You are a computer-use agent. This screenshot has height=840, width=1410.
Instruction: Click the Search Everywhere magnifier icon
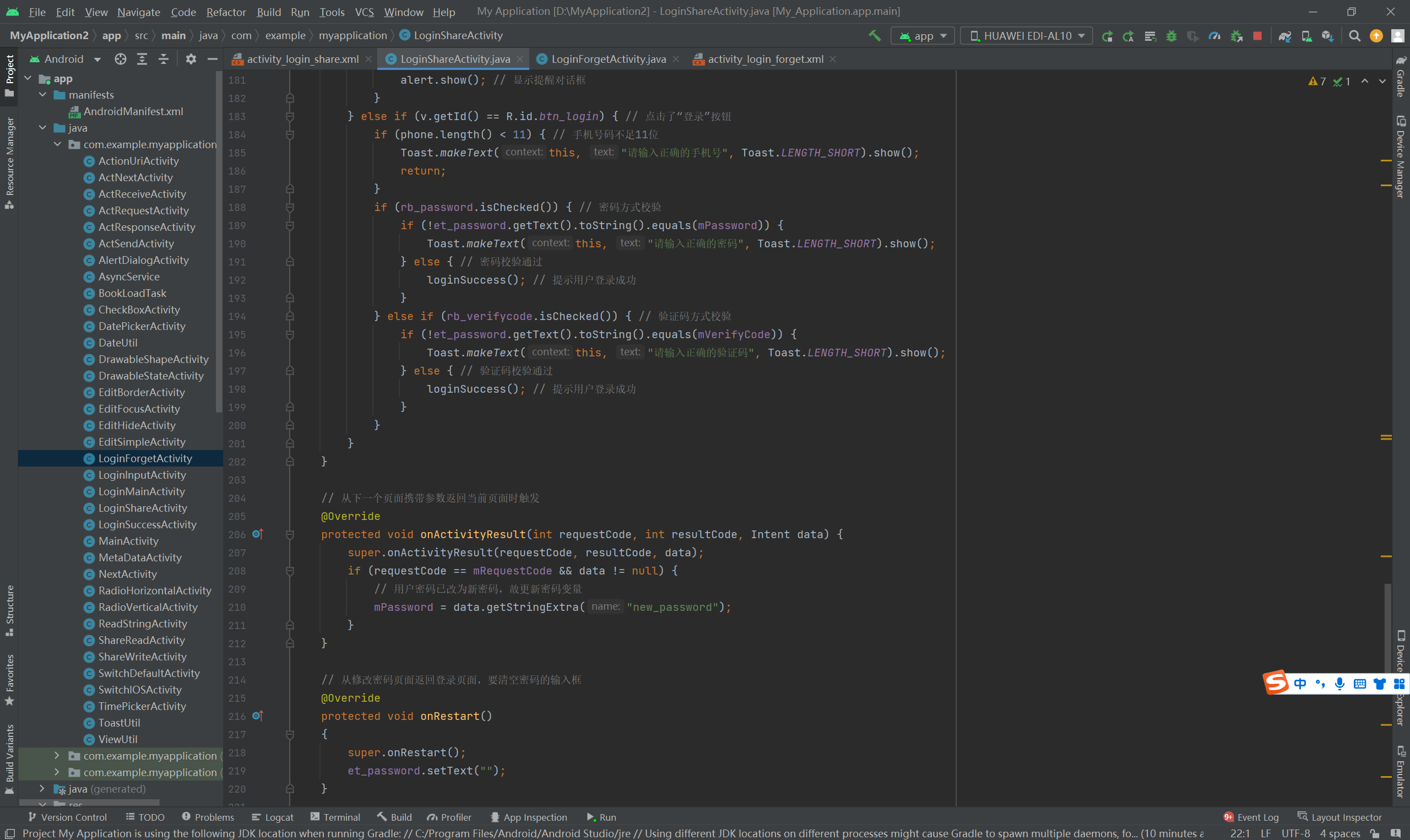(1354, 36)
